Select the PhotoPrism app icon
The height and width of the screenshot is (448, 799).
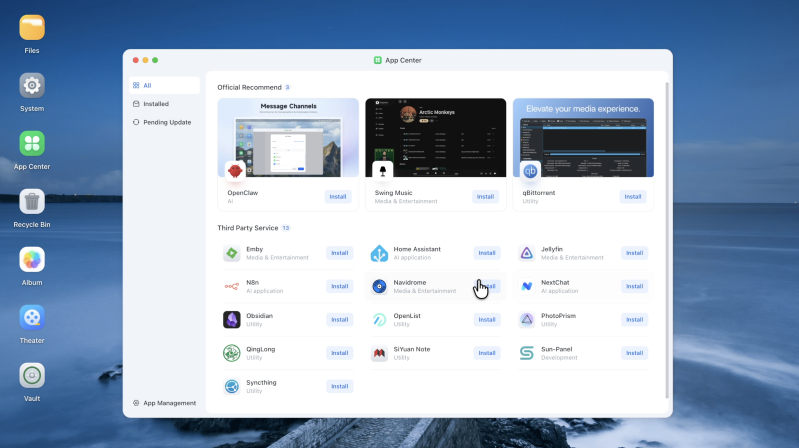click(x=527, y=320)
